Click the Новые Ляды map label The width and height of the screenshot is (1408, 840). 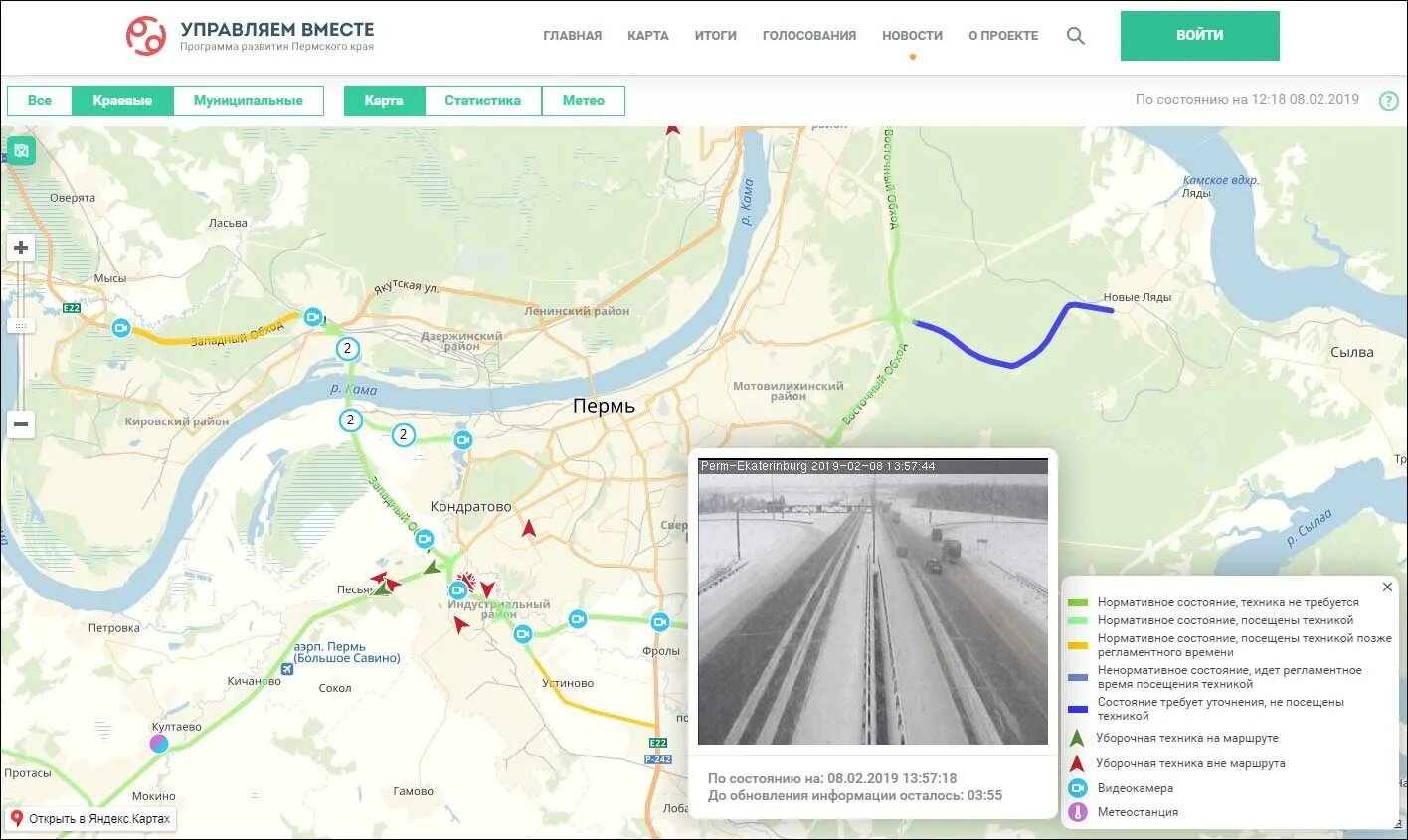(1138, 297)
